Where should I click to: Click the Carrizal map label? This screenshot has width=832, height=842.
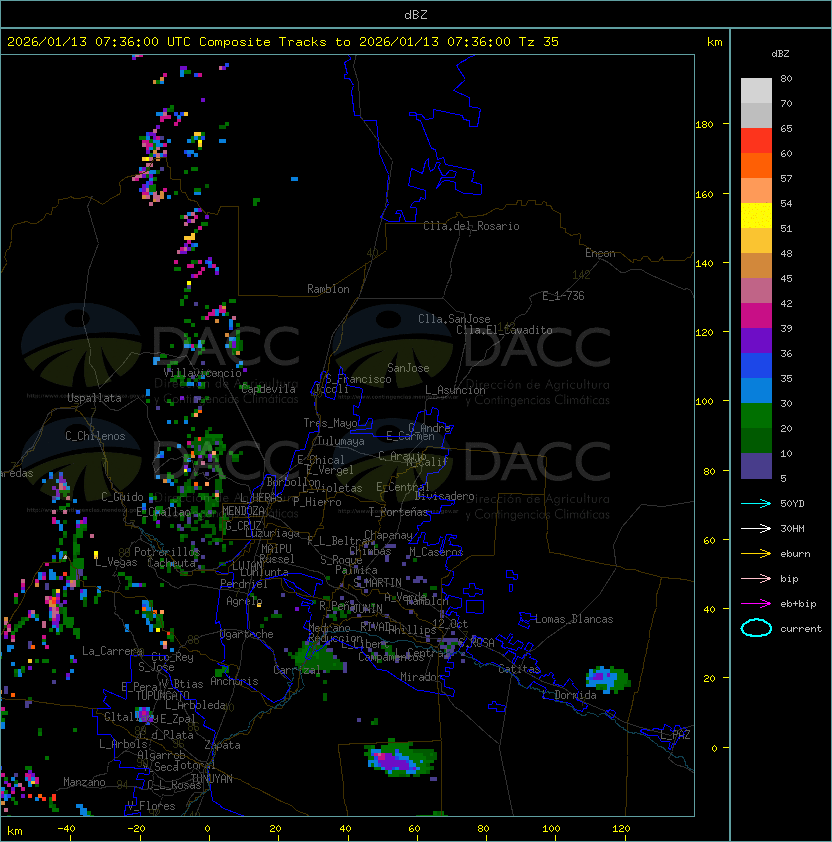(x=297, y=670)
